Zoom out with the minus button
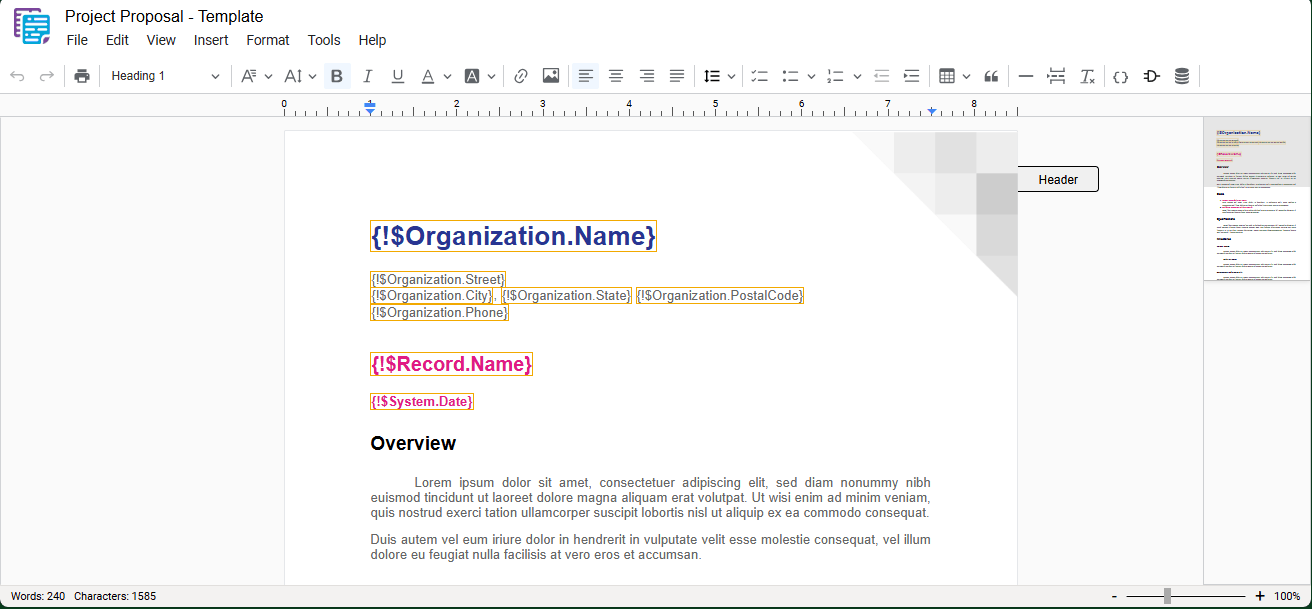The image size is (1312, 609). 1114,596
